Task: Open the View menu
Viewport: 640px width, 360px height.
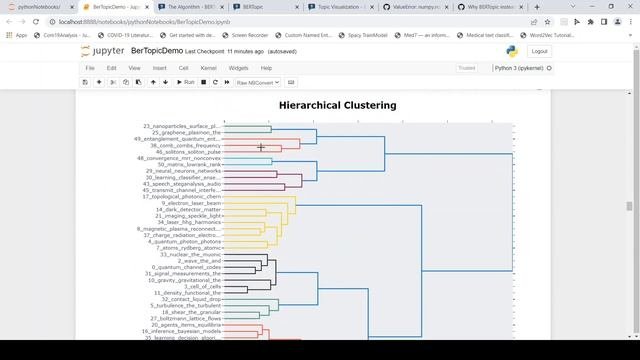Action: coord(134,68)
